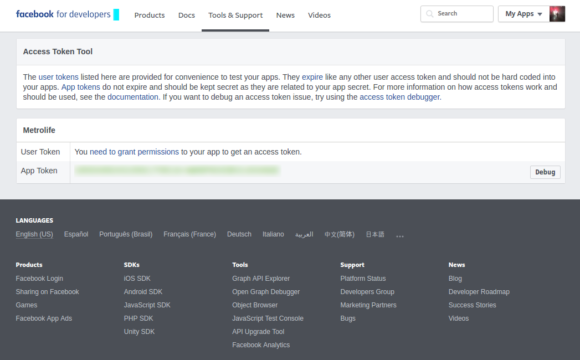Open Blog footer link
The image size is (580, 360).
coord(455,278)
